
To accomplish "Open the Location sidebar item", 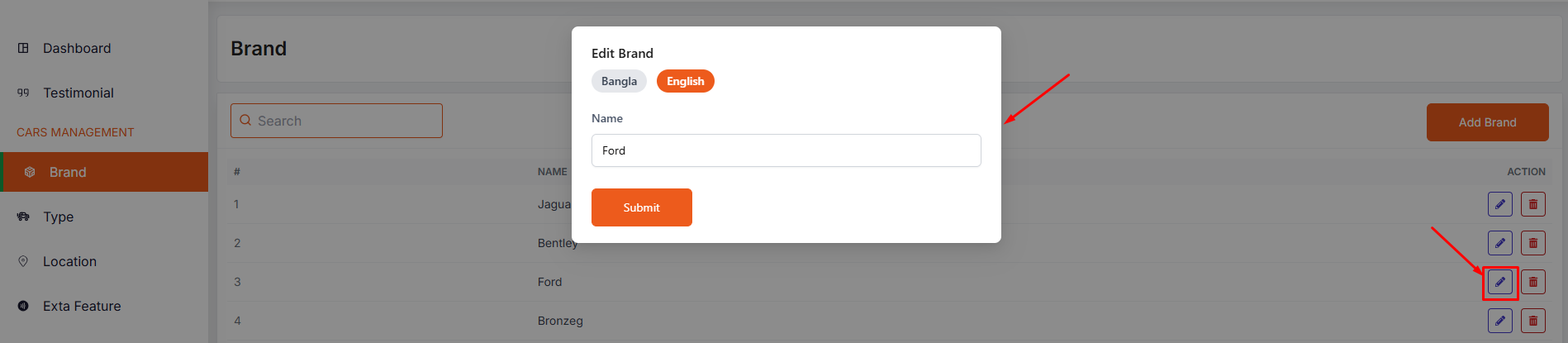I will tap(69, 261).
